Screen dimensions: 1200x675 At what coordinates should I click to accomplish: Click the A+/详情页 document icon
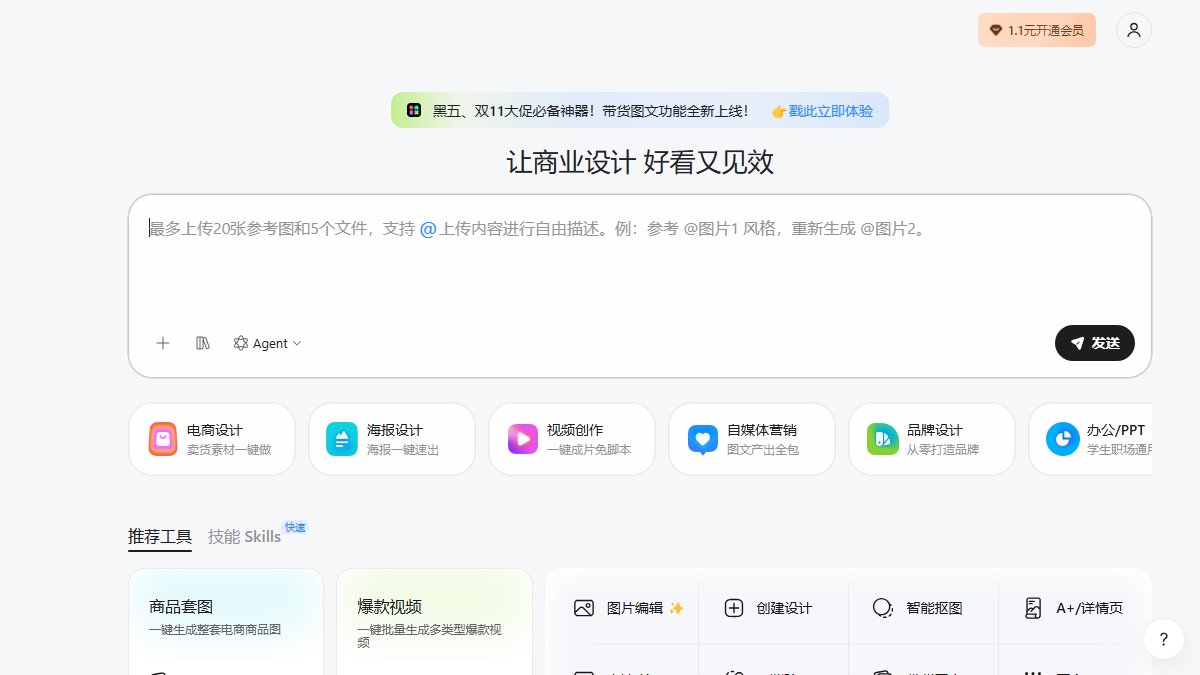(x=1034, y=608)
